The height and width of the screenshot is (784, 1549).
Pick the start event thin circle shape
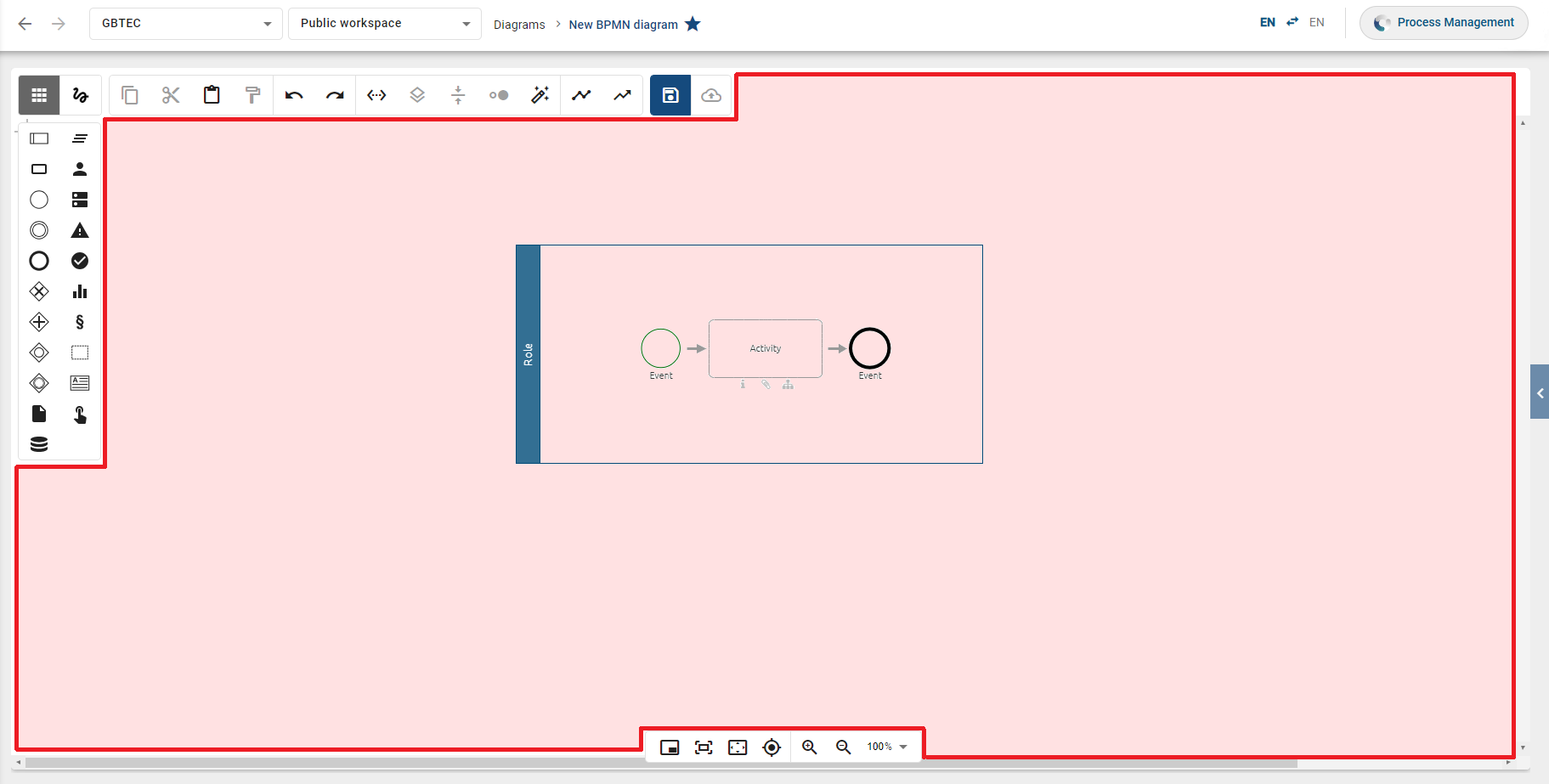pyautogui.click(x=39, y=200)
